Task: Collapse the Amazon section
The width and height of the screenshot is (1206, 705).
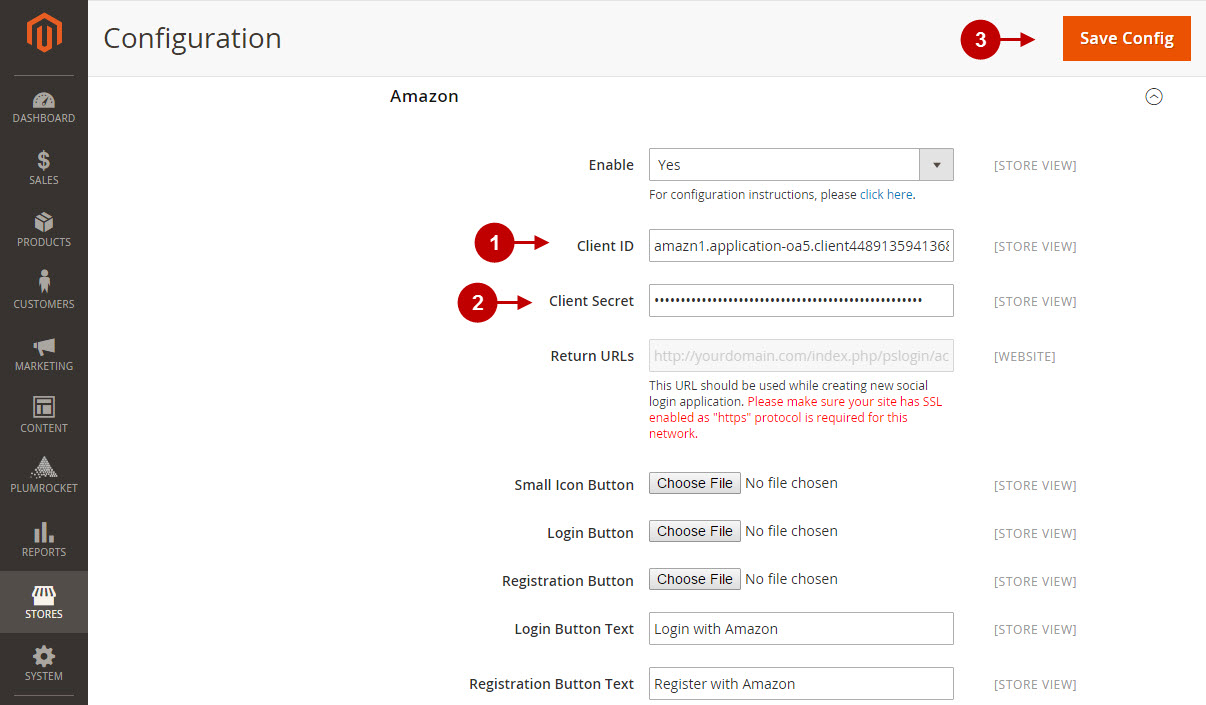Action: pos(1154,97)
